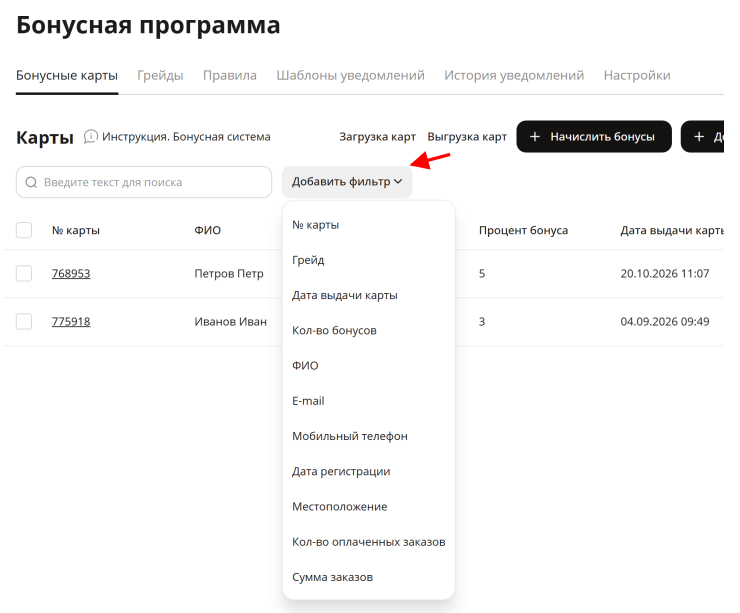This screenshot has width=740, height=613.
Task: Click the ФИО column header
Action: (x=208, y=230)
